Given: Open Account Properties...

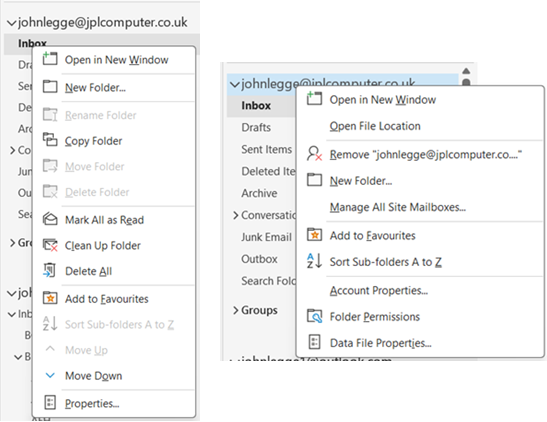Looking at the screenshot, I should 420,290.
